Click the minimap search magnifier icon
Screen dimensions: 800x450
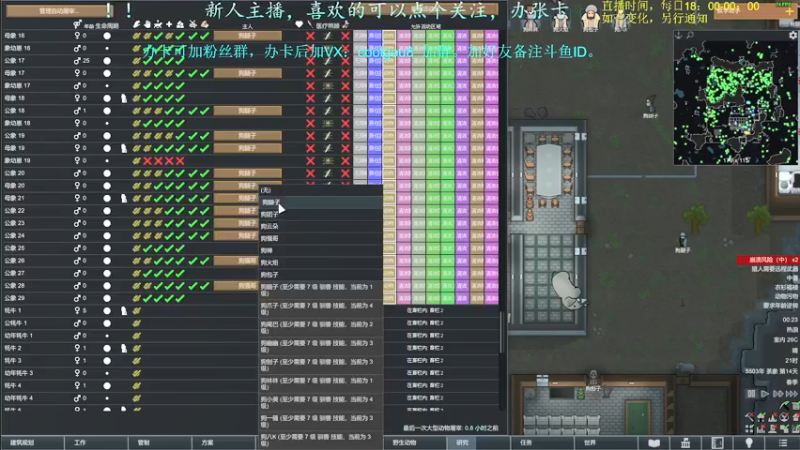pyautogui.click(x=690, y=35)
